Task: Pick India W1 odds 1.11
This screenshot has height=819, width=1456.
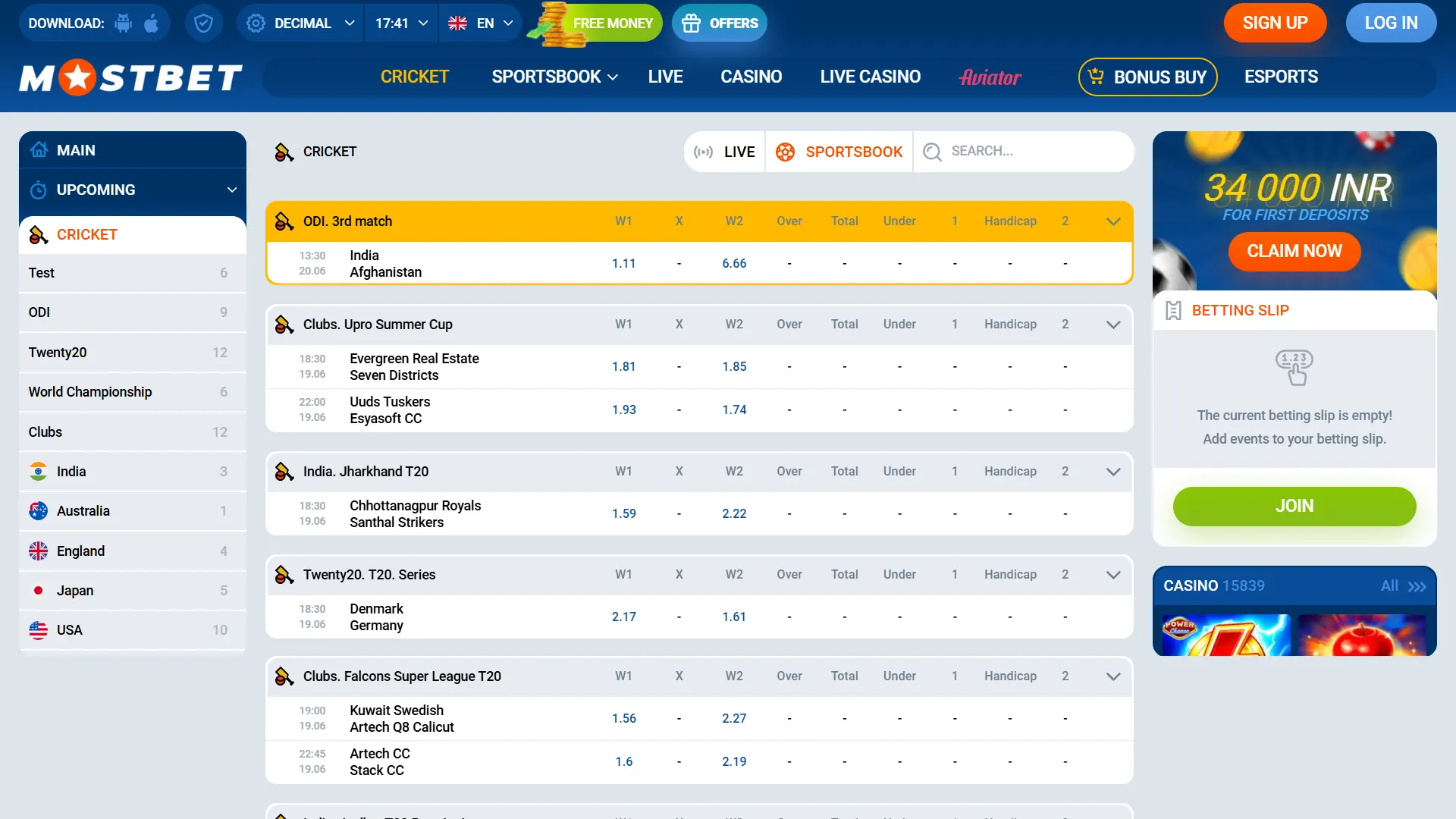Action: coord(623,263)
